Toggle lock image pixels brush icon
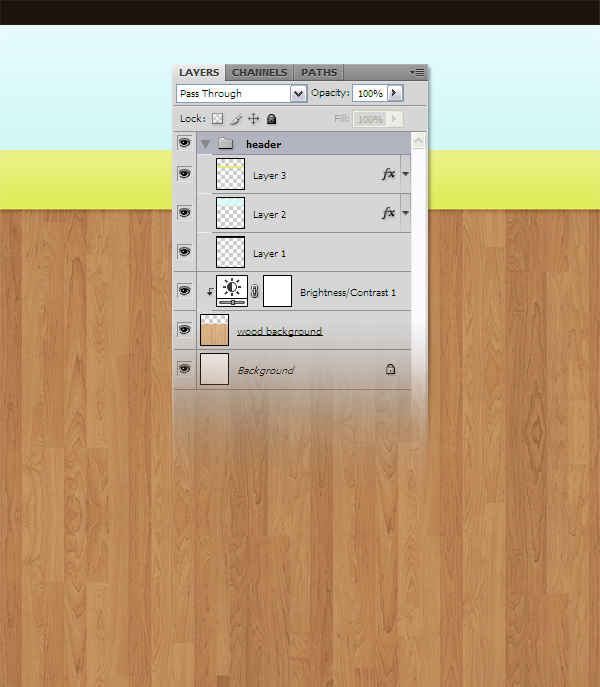Viewport: 600px width, 687px height. (x=236, y=119)
